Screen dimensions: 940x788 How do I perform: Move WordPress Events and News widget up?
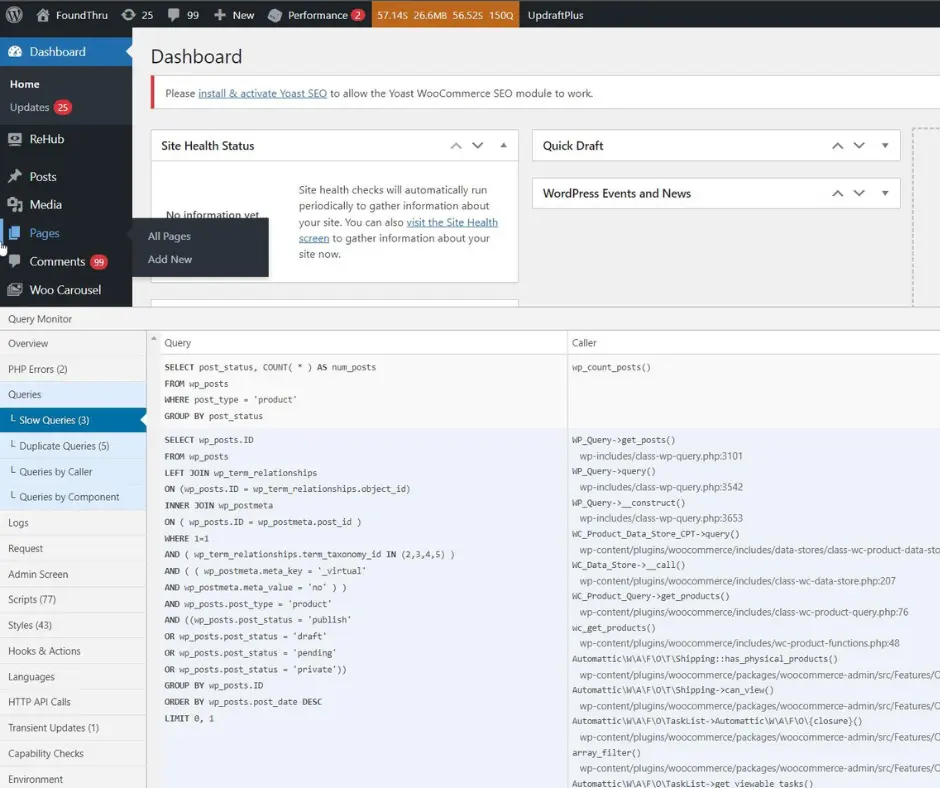coord(837,193)
